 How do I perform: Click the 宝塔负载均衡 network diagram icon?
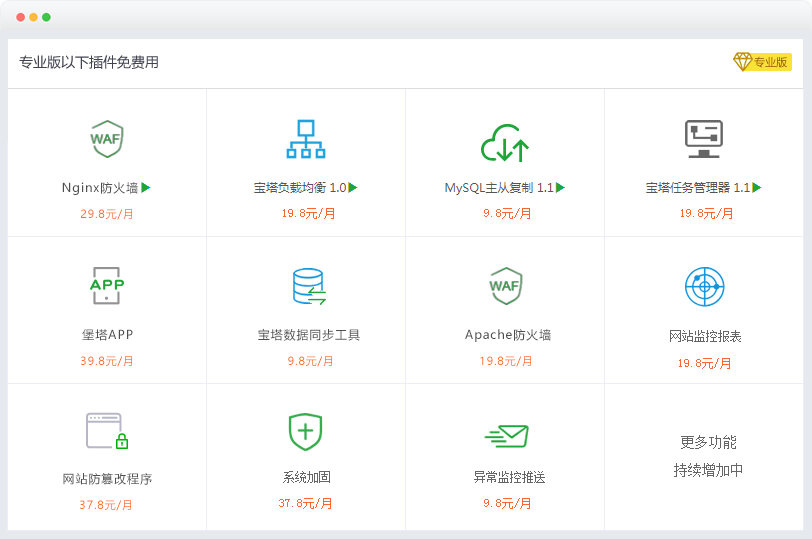306,139
